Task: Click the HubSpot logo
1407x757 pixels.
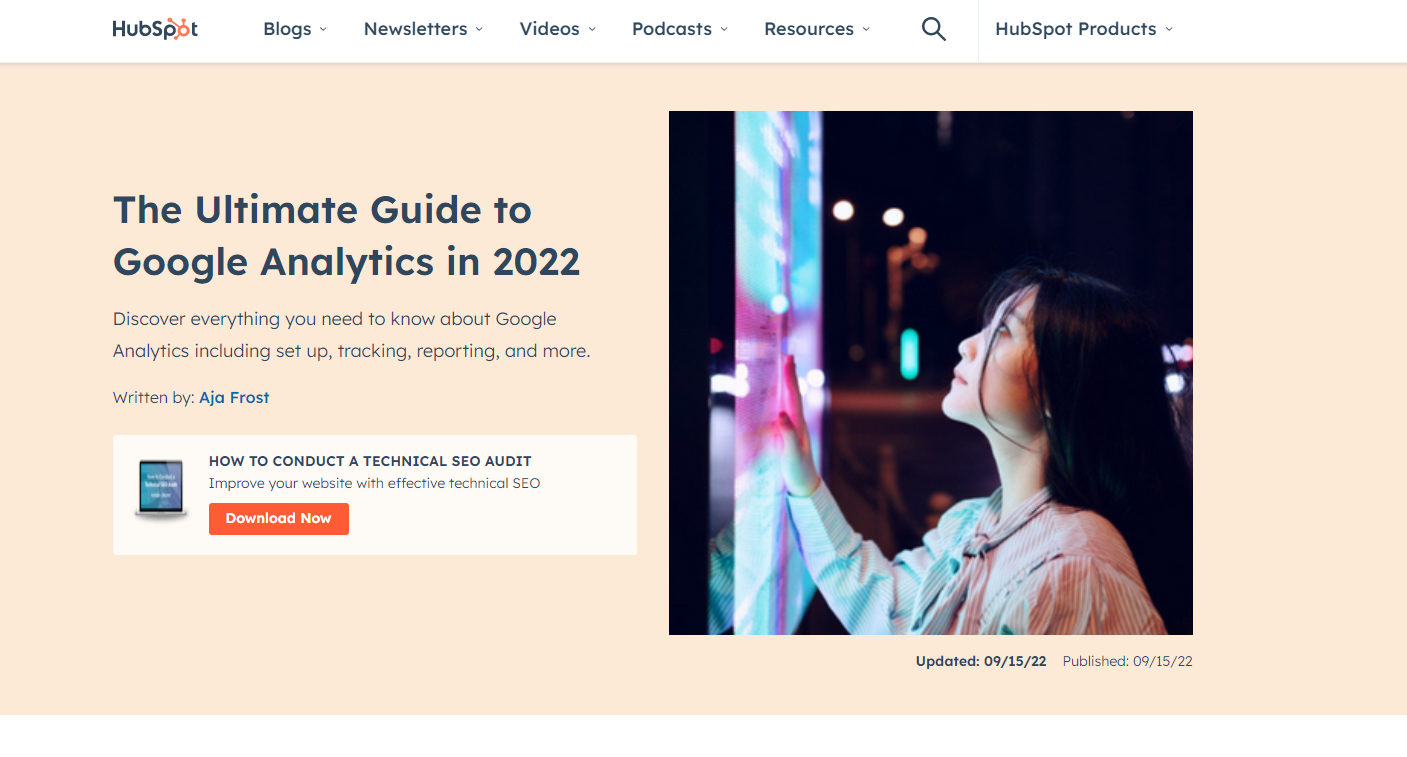Action: pos(155,29)
